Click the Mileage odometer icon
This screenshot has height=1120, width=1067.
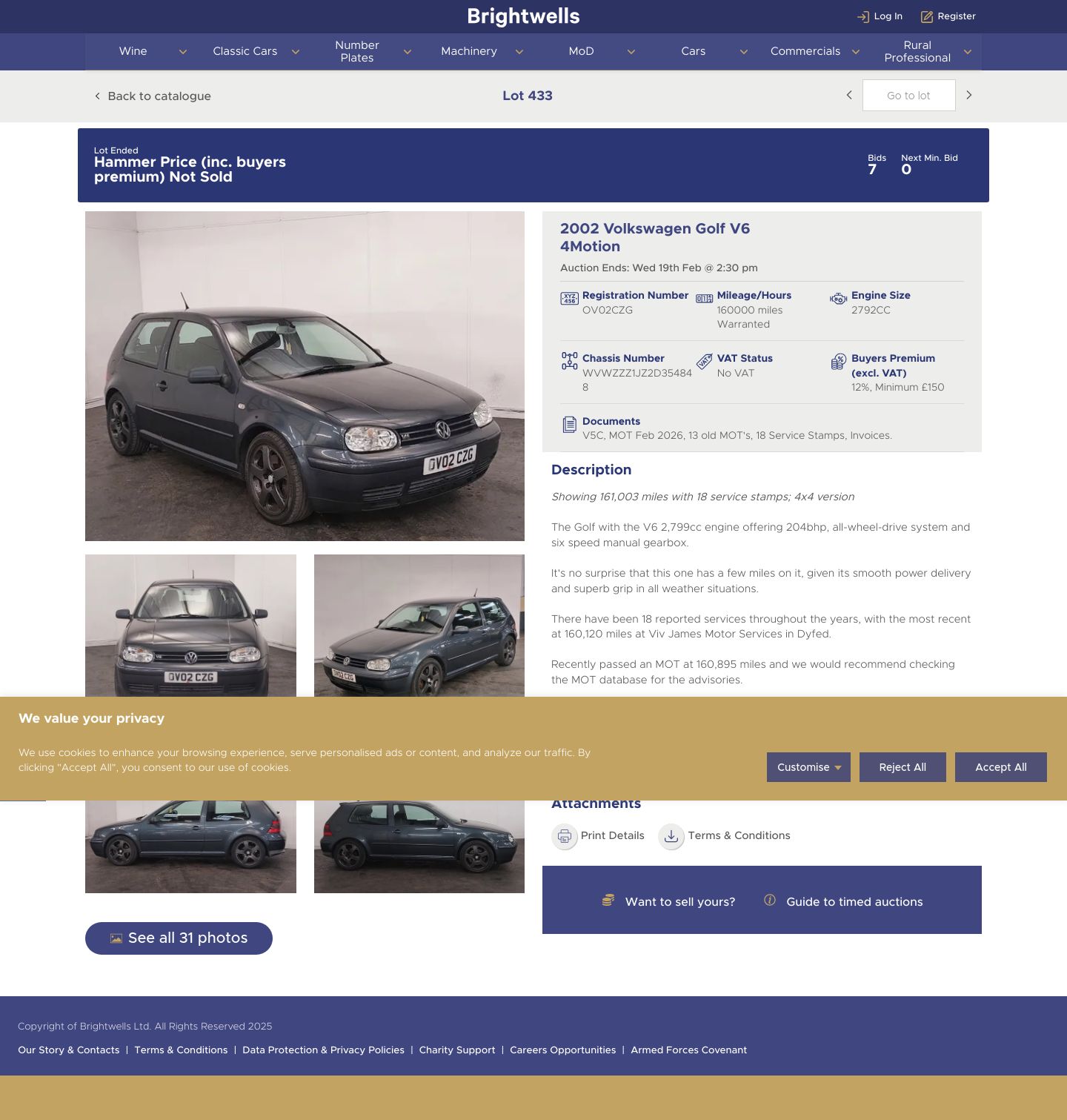704,299
